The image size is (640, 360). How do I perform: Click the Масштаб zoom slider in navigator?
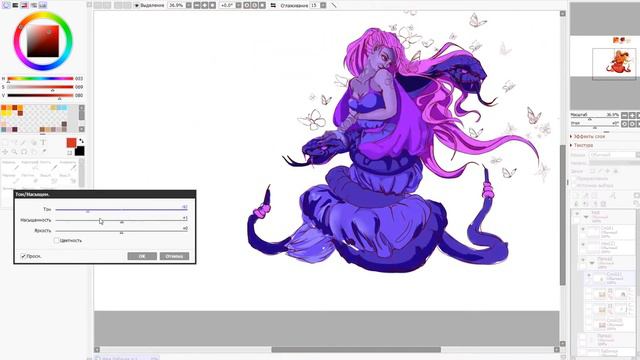tap(595, 119)
